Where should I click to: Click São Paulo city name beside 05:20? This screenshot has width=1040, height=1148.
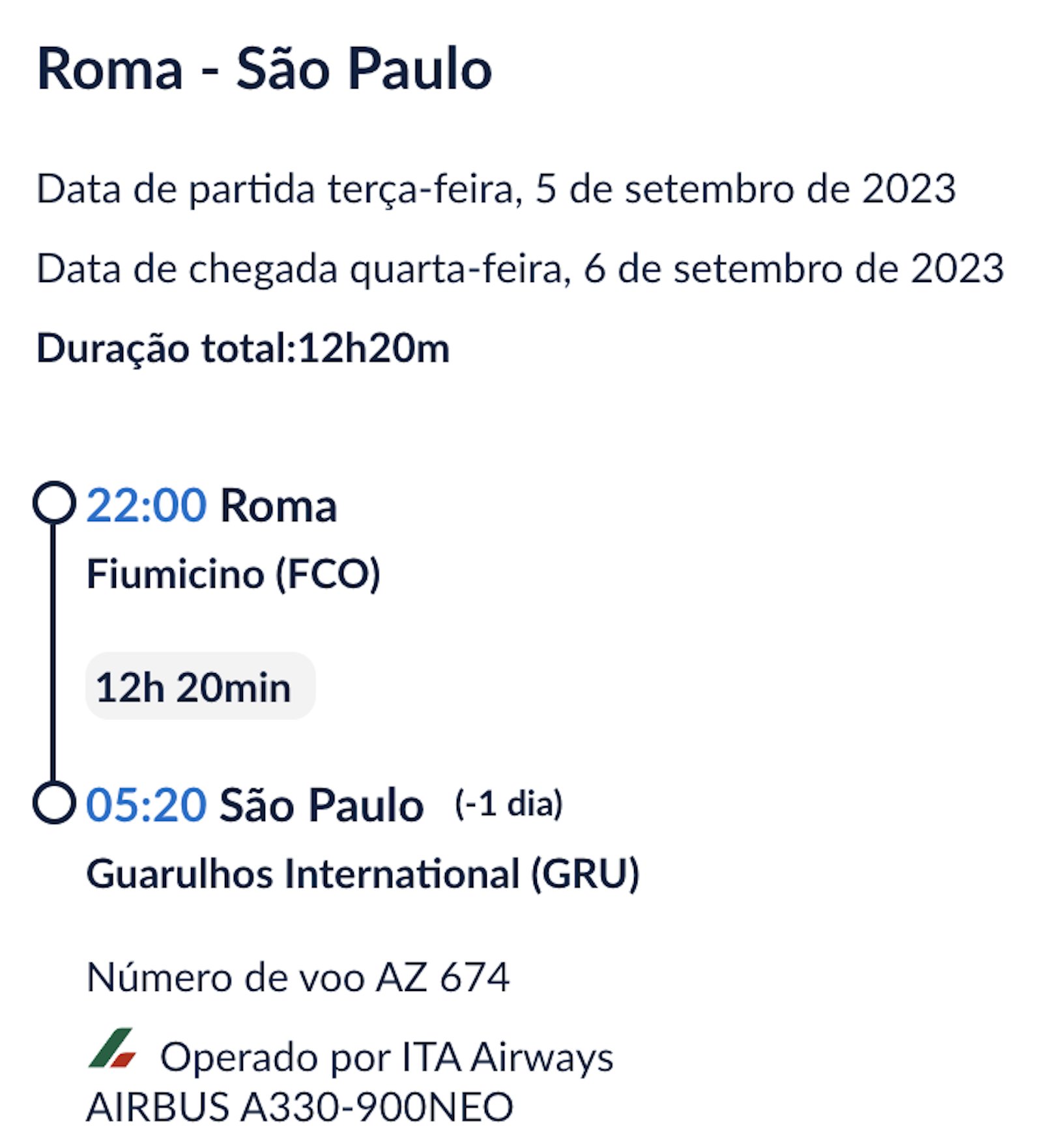click(321, 805)
